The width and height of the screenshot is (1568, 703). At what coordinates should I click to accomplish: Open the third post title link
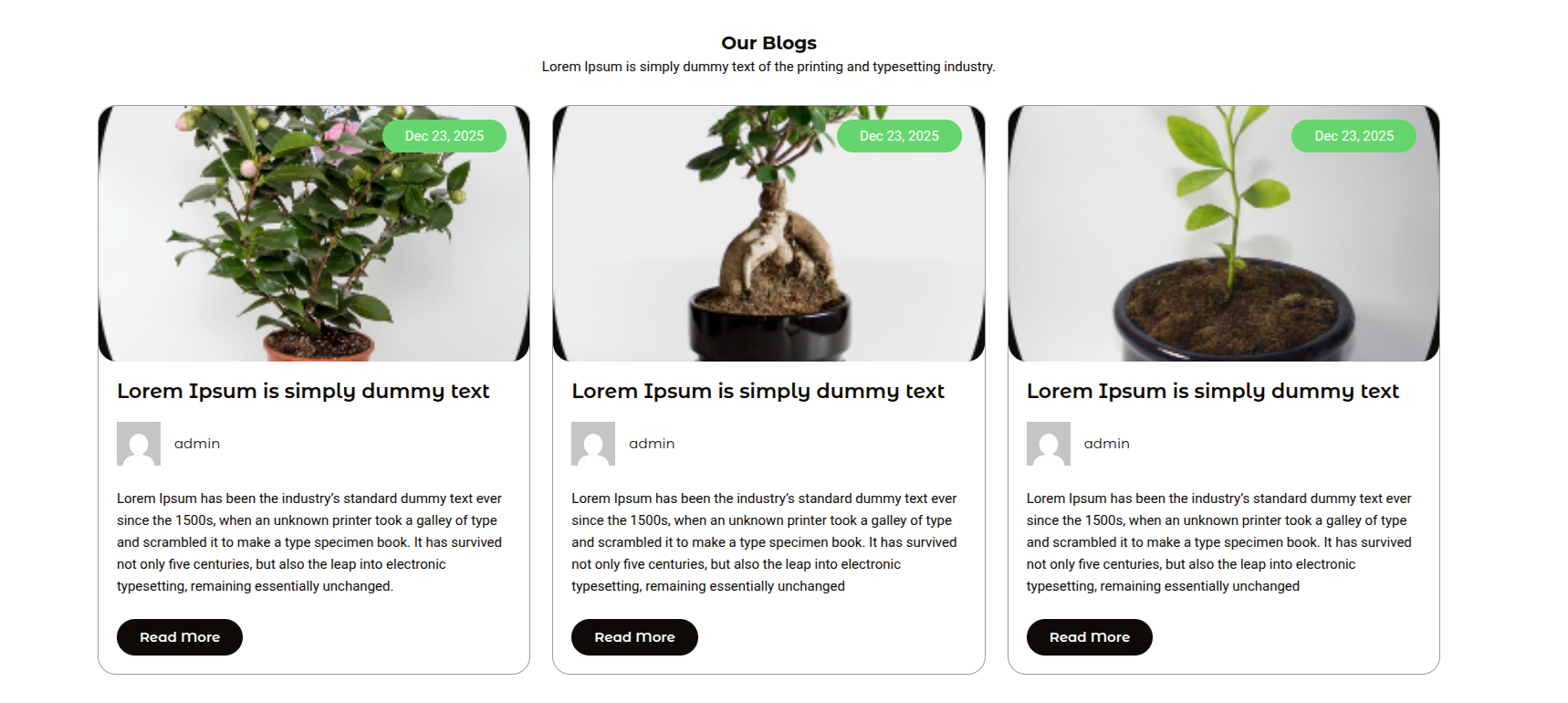pos(1213,392)
